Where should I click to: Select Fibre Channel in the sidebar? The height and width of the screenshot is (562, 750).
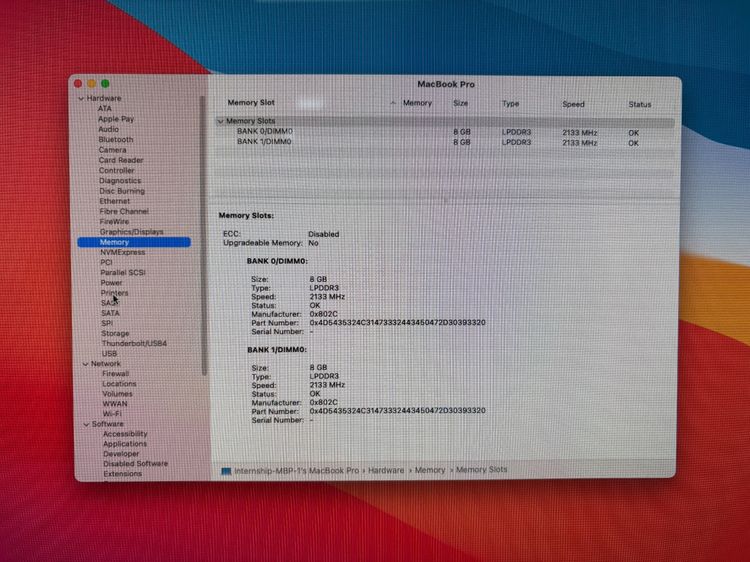pyautogui.click(x=124, y=211)
